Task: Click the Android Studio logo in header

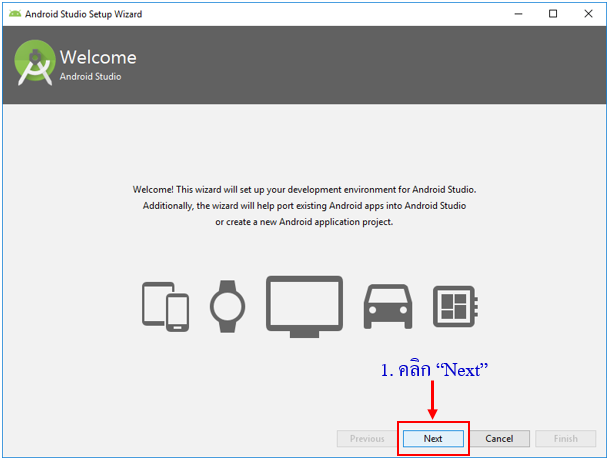Action: pos(34,64)
